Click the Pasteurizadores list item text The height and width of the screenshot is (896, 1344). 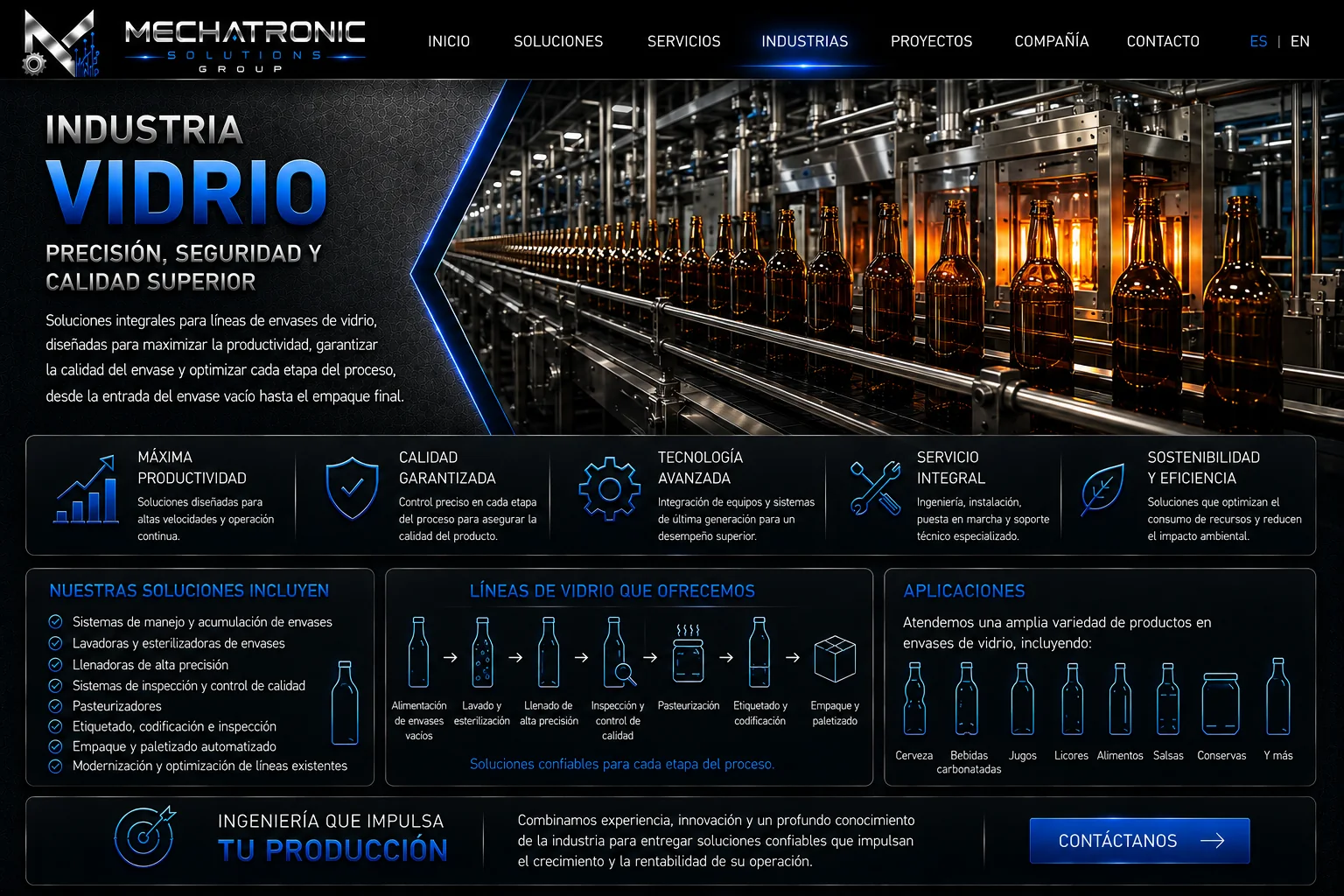pyautogui.click(x=116, y=706)
